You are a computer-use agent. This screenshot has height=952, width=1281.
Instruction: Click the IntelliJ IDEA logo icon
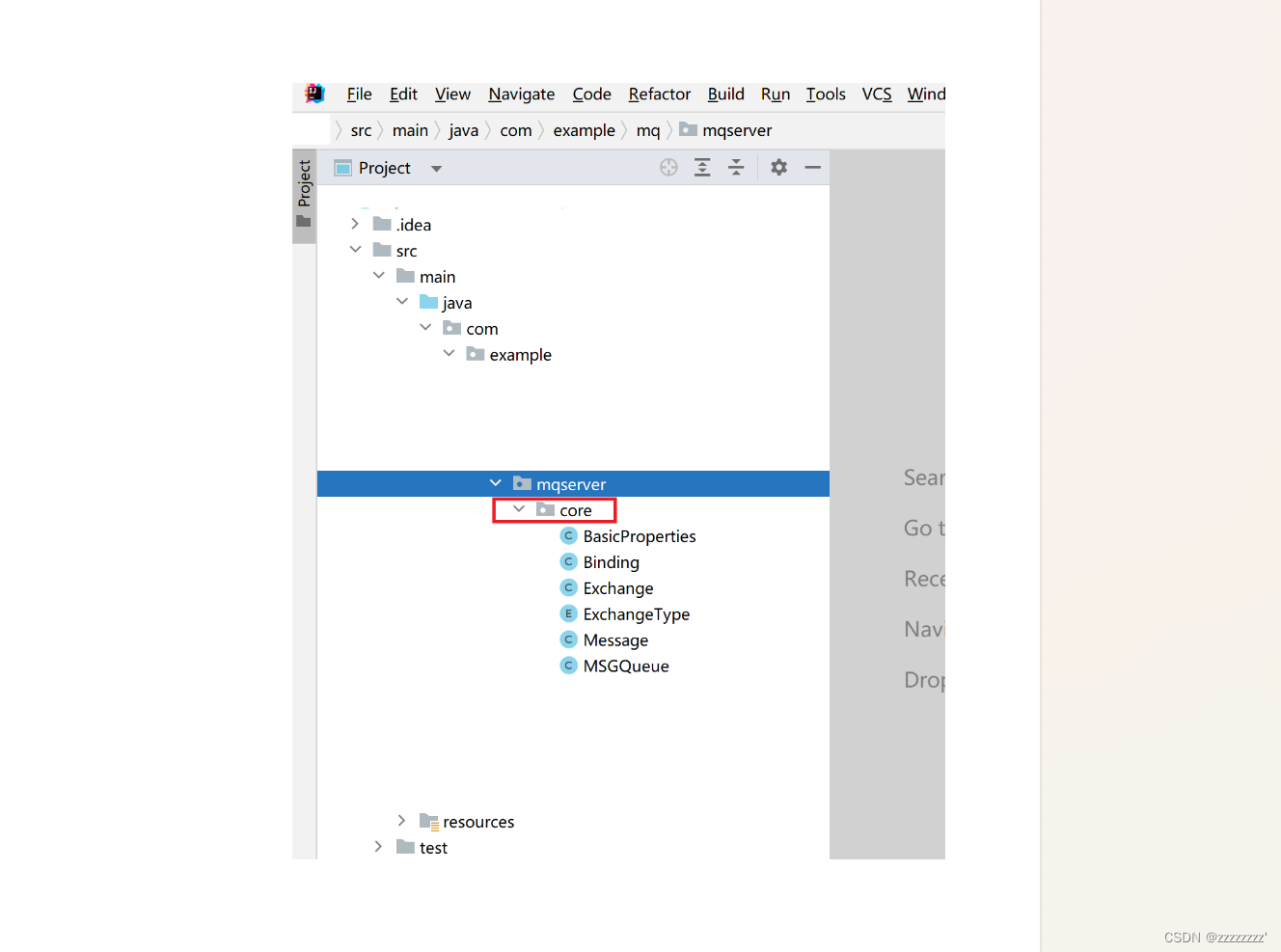coord(314,94)
